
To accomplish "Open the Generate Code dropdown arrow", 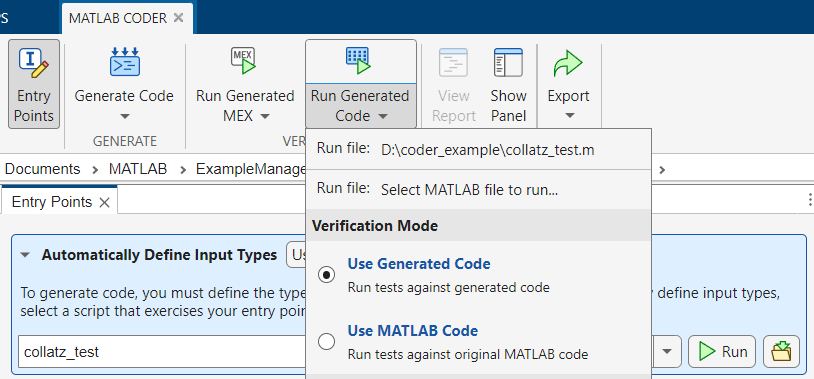I will (x=125, y=116).
